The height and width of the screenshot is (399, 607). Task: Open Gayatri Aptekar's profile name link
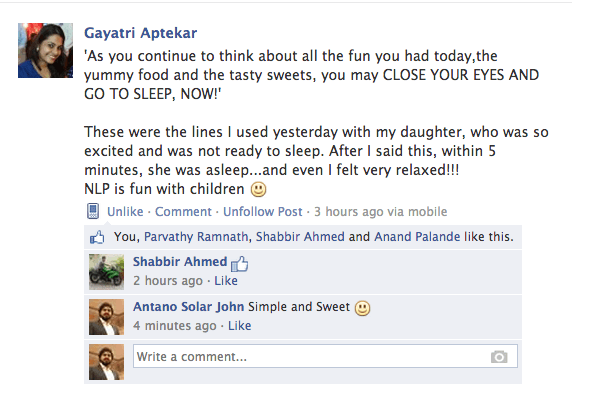coord(141,33)
